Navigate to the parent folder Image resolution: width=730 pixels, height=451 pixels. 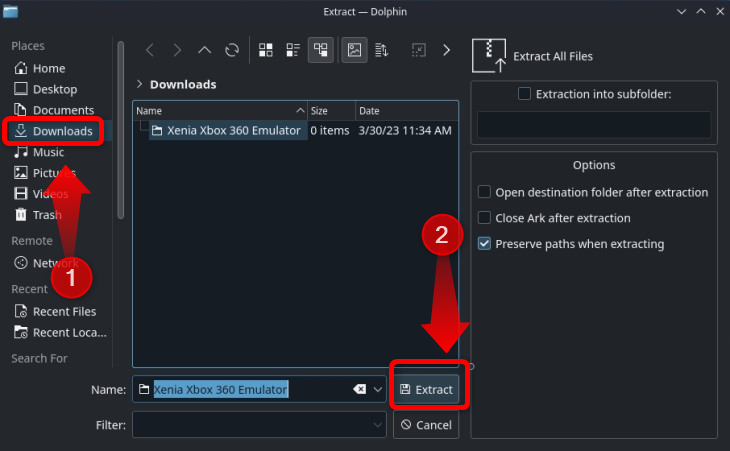(x=204, y=50)
